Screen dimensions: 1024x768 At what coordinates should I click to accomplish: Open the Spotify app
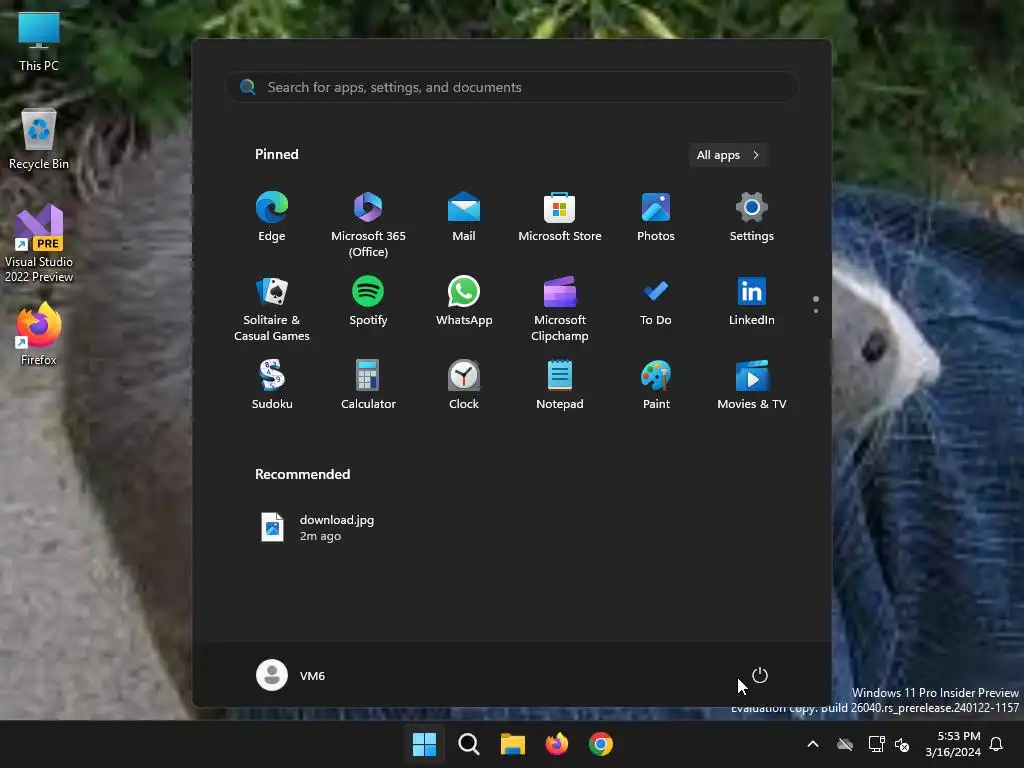point(368,301)
